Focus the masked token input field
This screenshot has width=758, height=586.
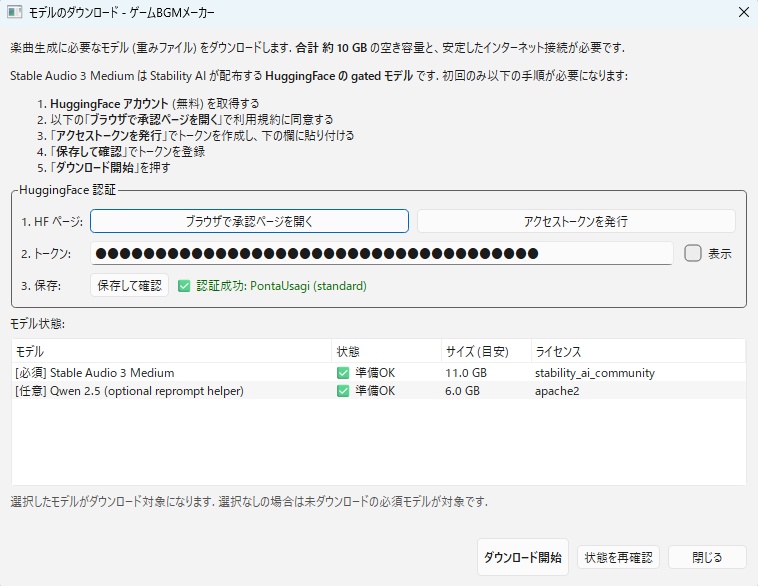(x=381, y=253)
